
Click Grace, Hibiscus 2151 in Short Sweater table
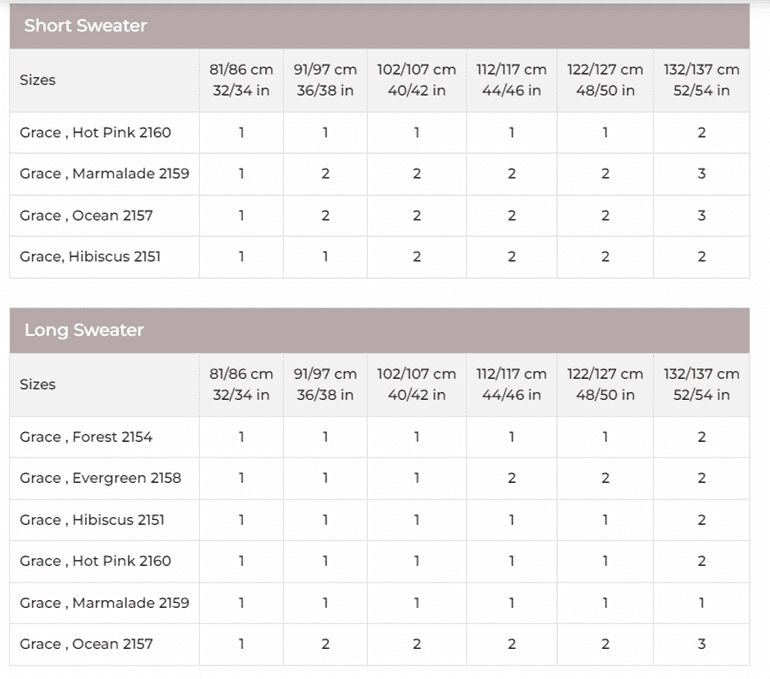click(x=90, y=257)
